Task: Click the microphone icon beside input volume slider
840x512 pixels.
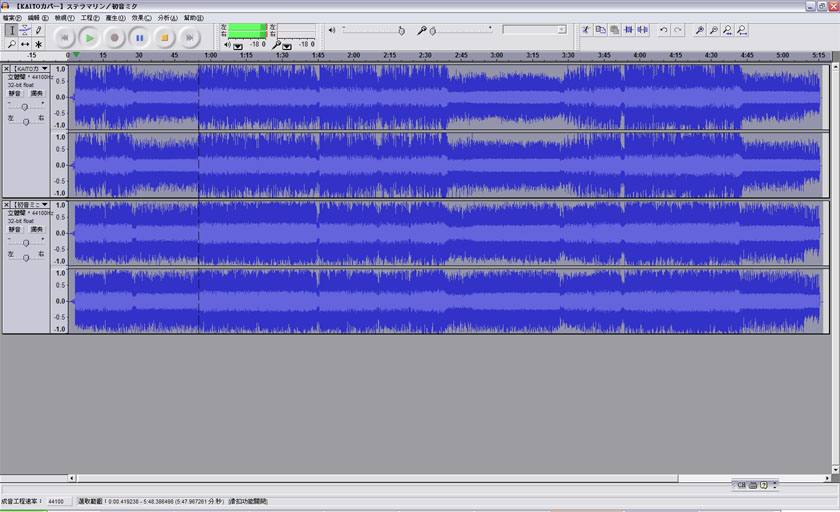Action: [x=422, y=31]
